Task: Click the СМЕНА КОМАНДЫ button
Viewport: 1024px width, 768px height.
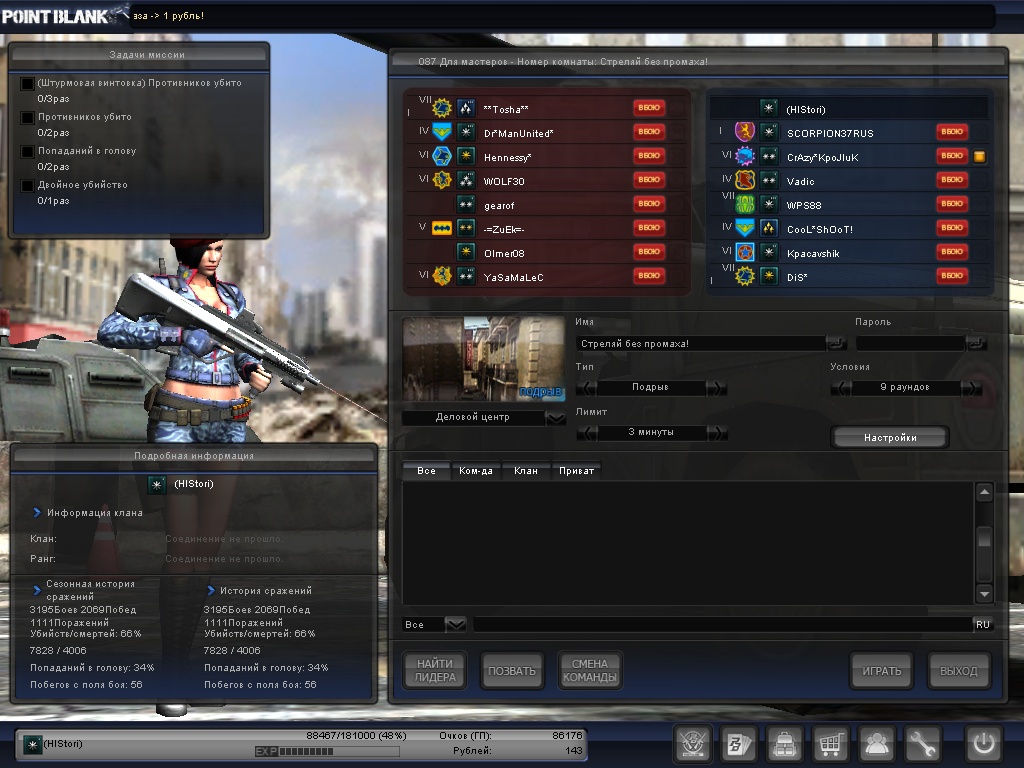Action: (x=590, y=670)
